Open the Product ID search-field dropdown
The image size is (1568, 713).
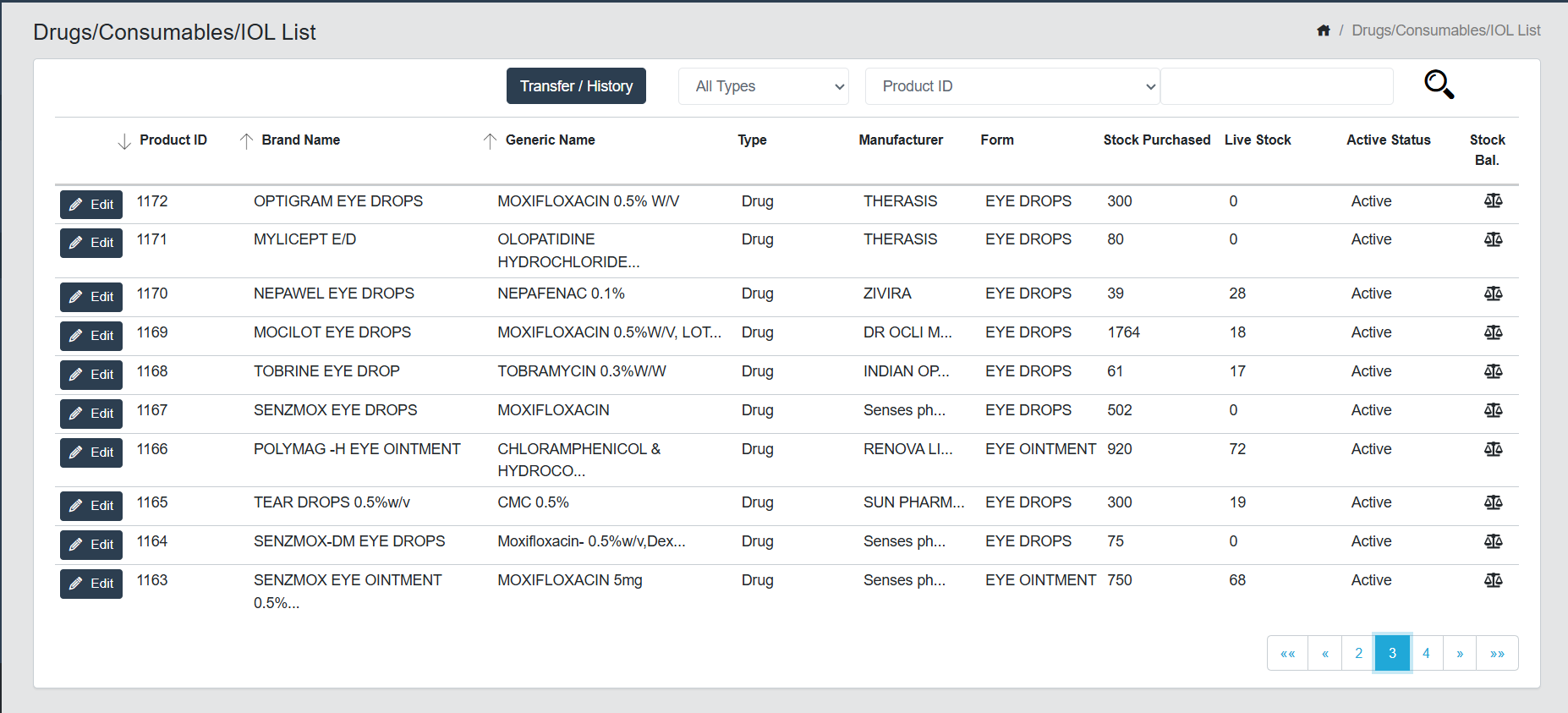(1012, 86)
